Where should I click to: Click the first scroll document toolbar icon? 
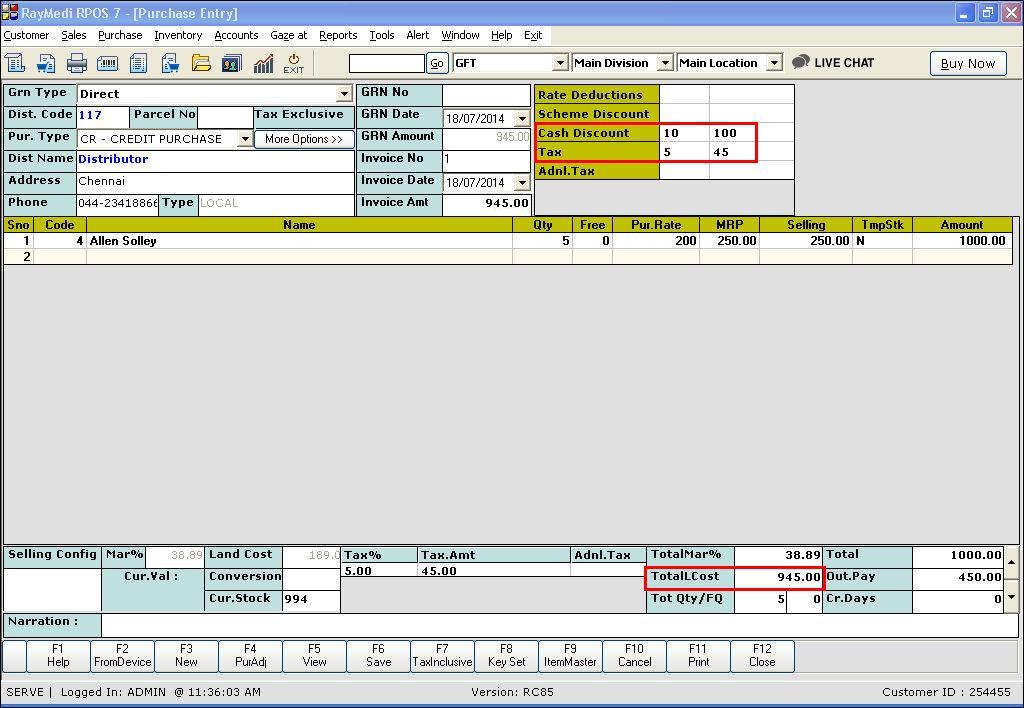pos(17,63)
